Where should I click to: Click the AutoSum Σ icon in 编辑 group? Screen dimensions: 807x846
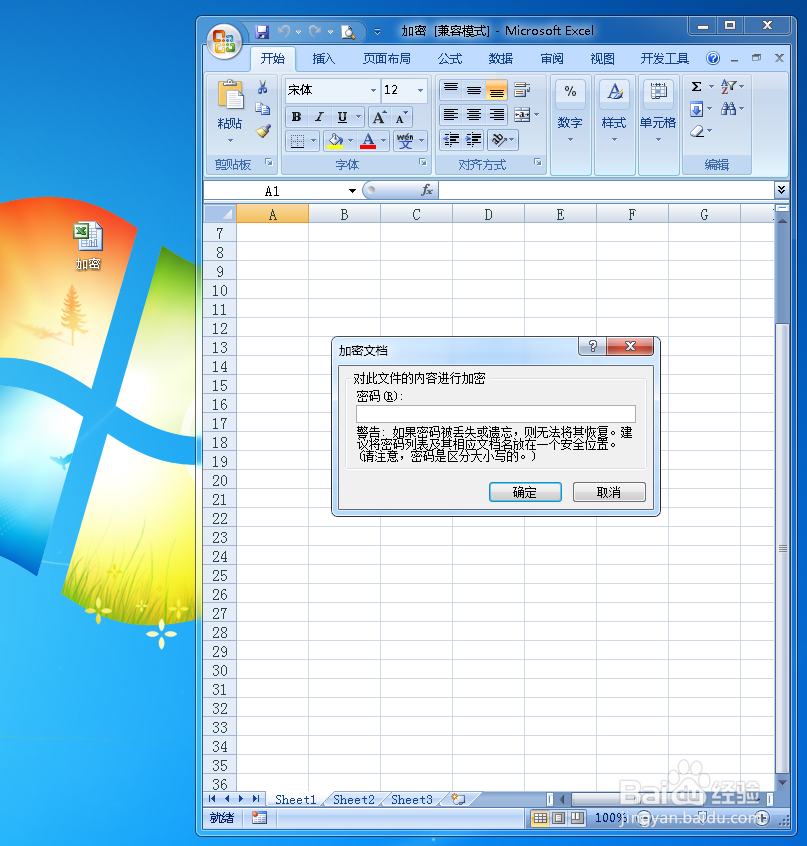[696, 87]
